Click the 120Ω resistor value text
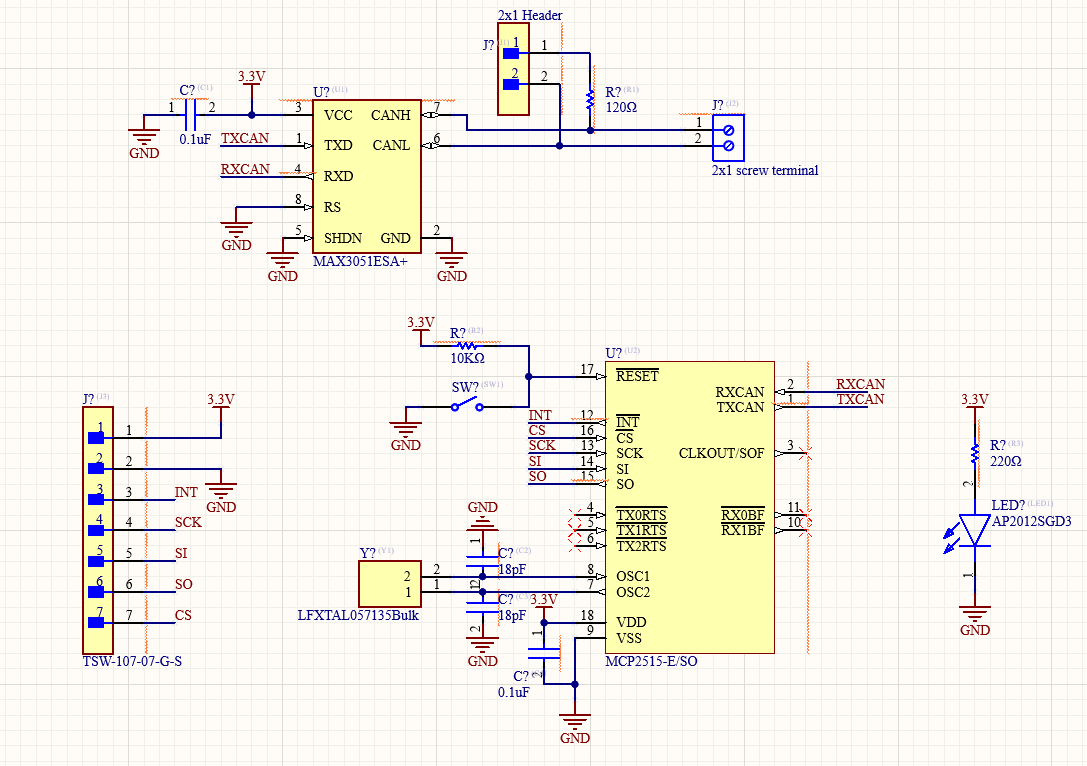This screenshot has height=766, width=1087. [x=621, y=107]
